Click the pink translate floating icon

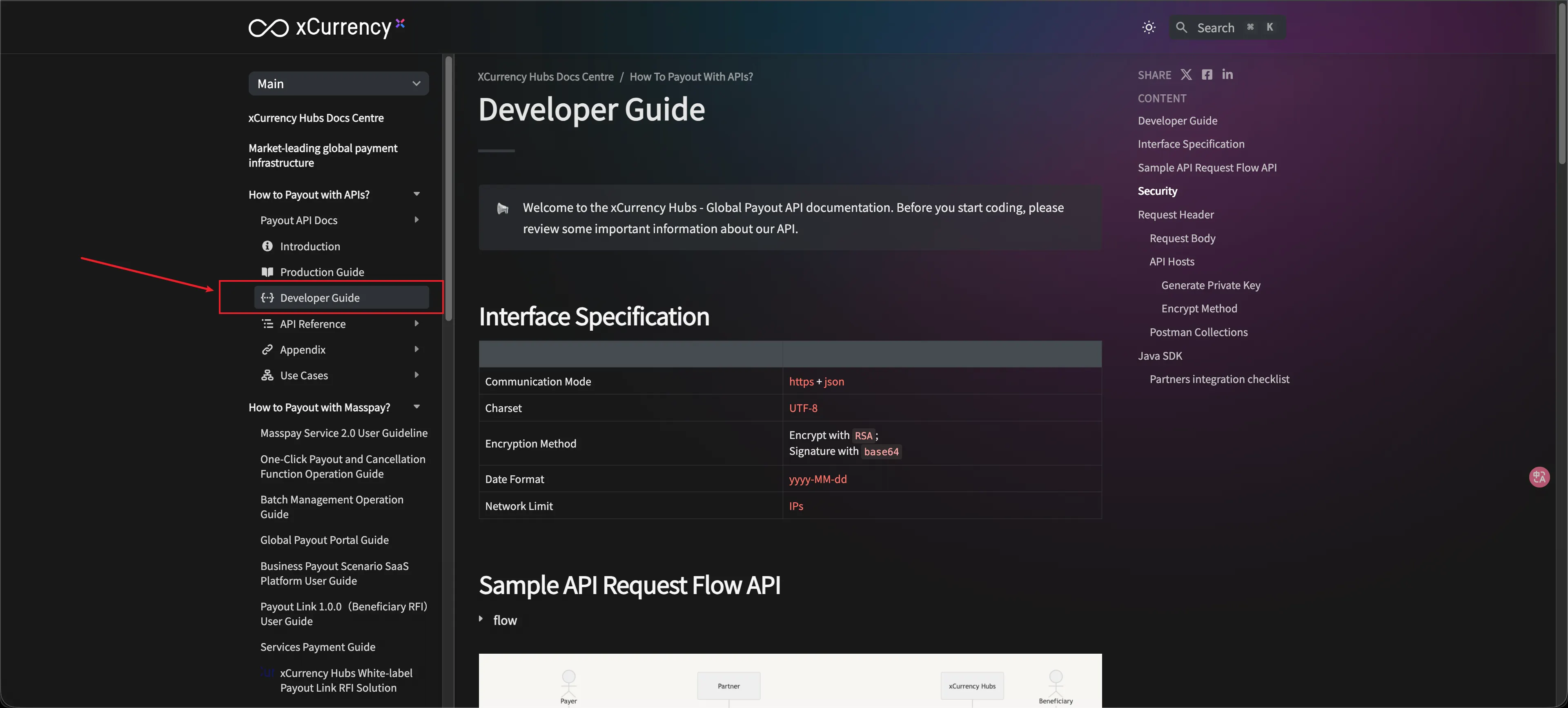coord(1539,476)
